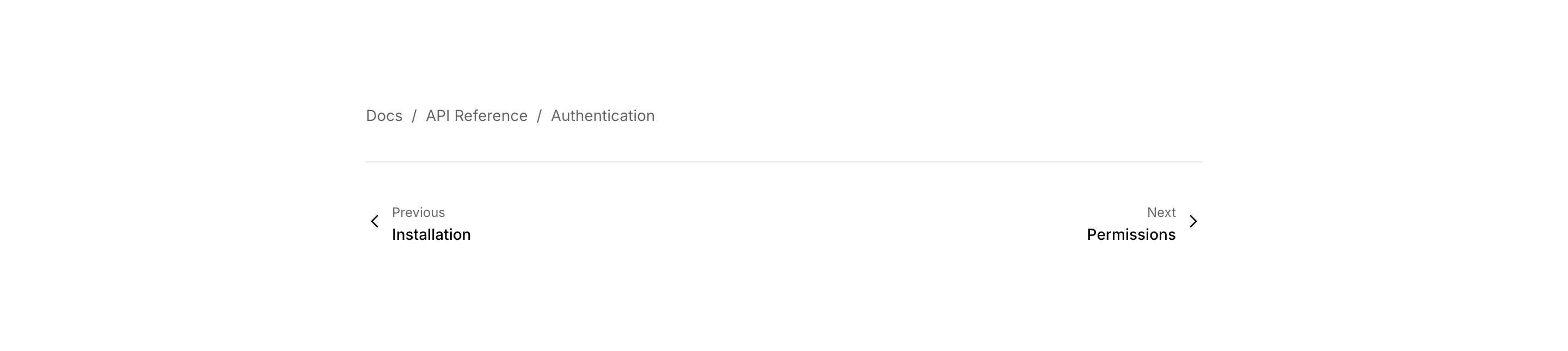Open the next article, Permissions
This screenshot has width=1568, height=351.
point(1131,234)
